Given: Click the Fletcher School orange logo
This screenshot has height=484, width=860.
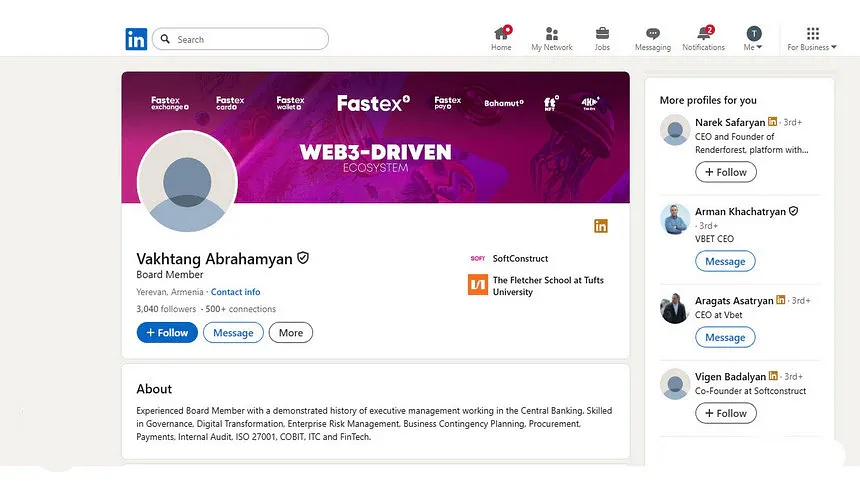Looking at the screenshot, I should coord(478,285).
